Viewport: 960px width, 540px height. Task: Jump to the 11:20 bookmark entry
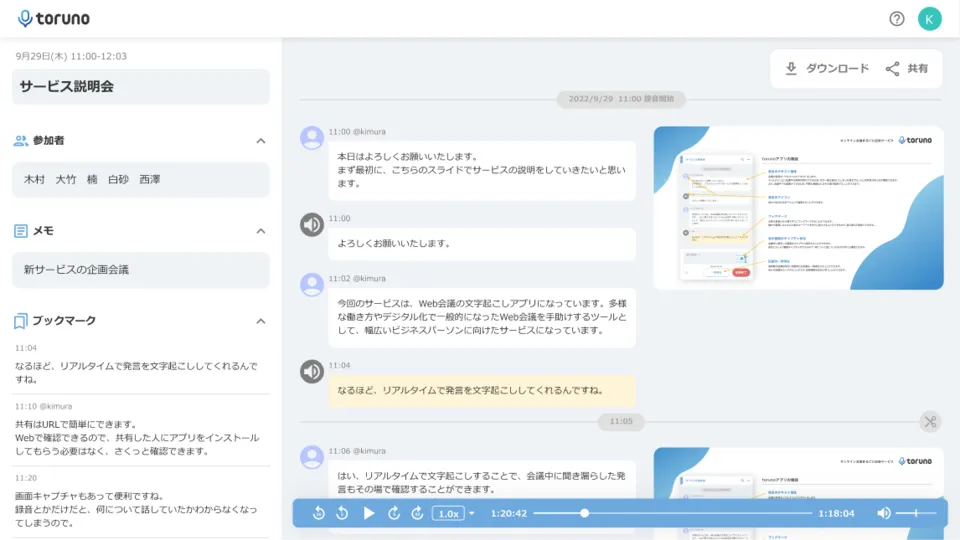pos(141,501)
